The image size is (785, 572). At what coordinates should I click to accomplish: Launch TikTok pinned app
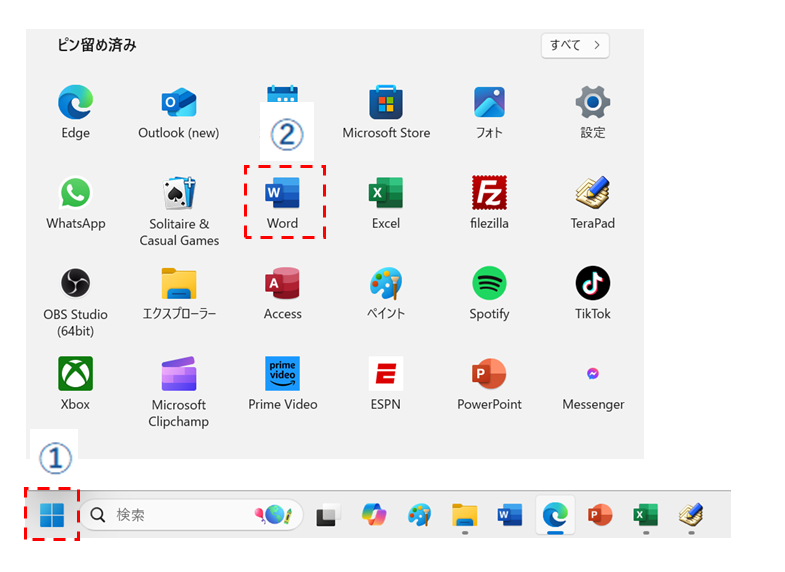point(592,284)
